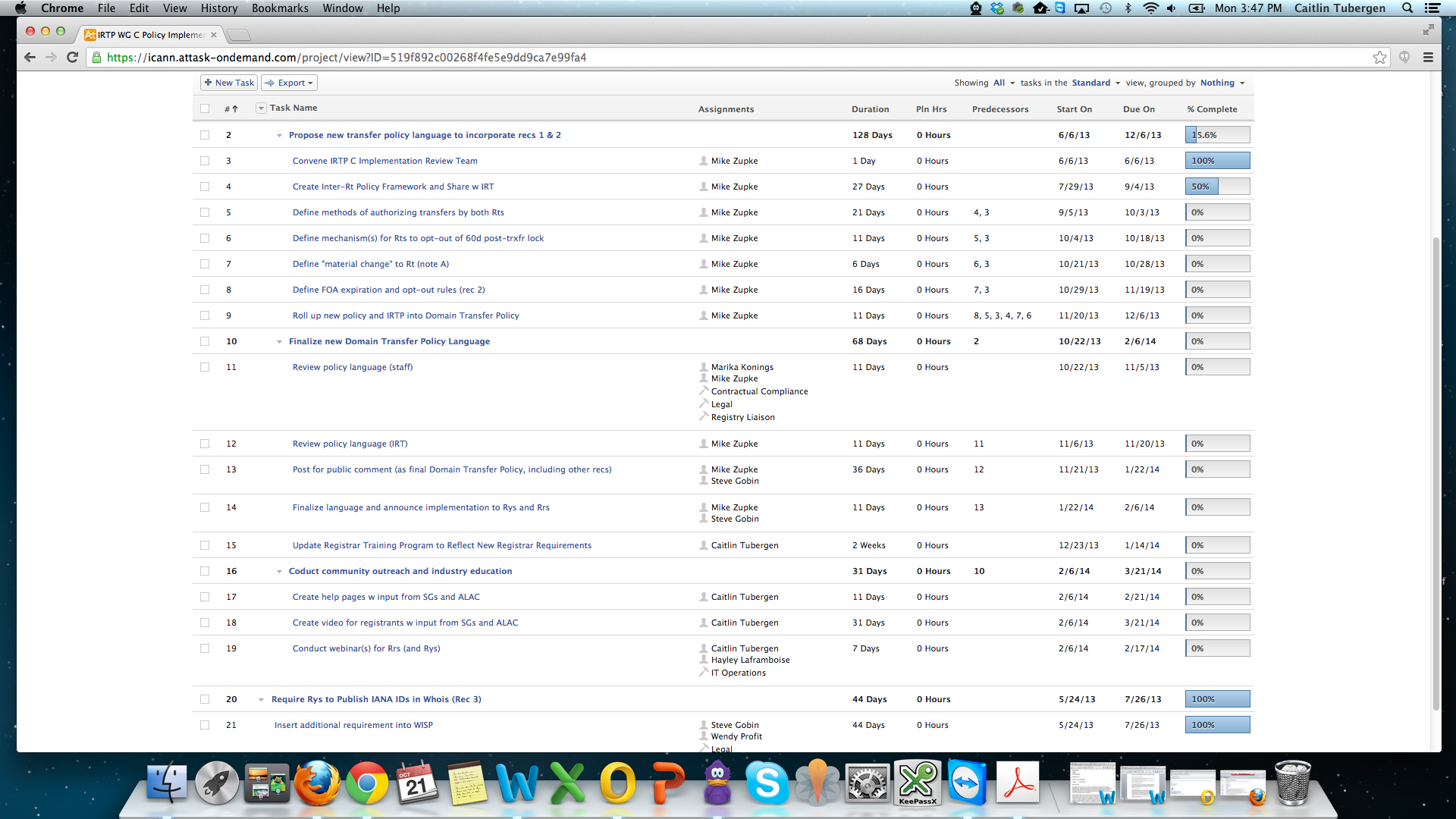Click the Spotlight search icon
The width and height of the screenshot is (1456, 819).
pyautogui.click(x=1407, y=8)
